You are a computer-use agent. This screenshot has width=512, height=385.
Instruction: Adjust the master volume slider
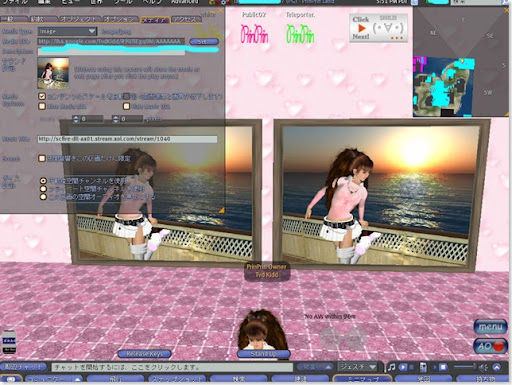pyautogui.click(x=464, y=367)
